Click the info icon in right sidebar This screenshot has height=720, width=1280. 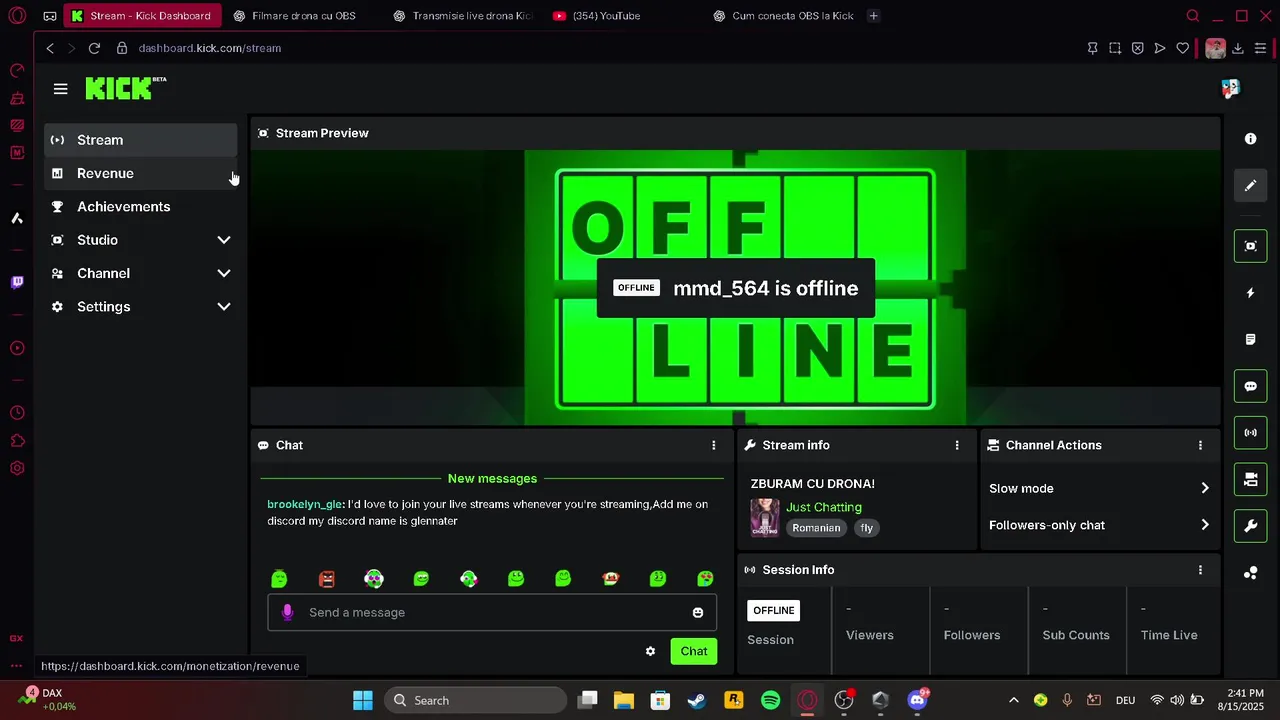(1250, 139)
